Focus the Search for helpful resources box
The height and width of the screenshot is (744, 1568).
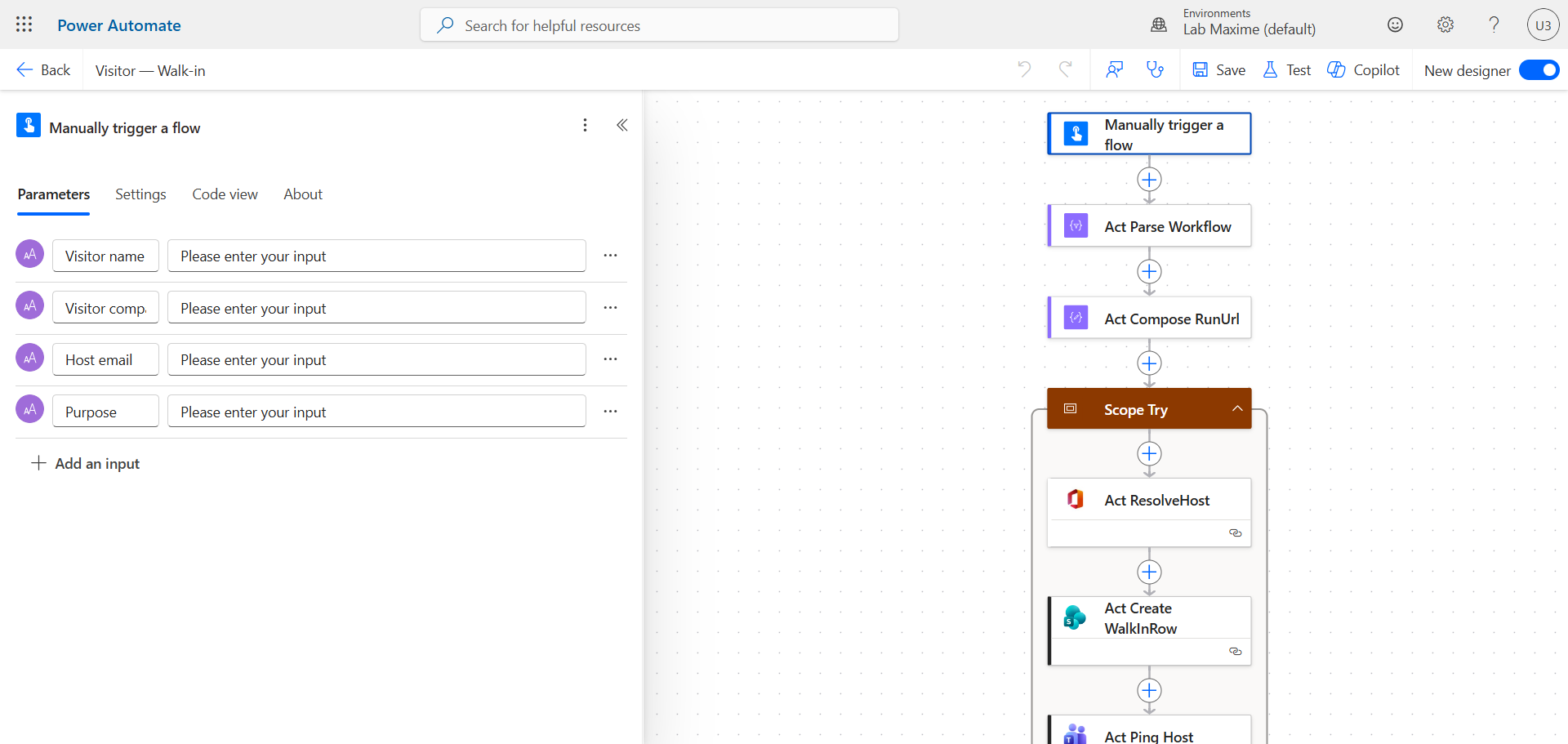659,25
